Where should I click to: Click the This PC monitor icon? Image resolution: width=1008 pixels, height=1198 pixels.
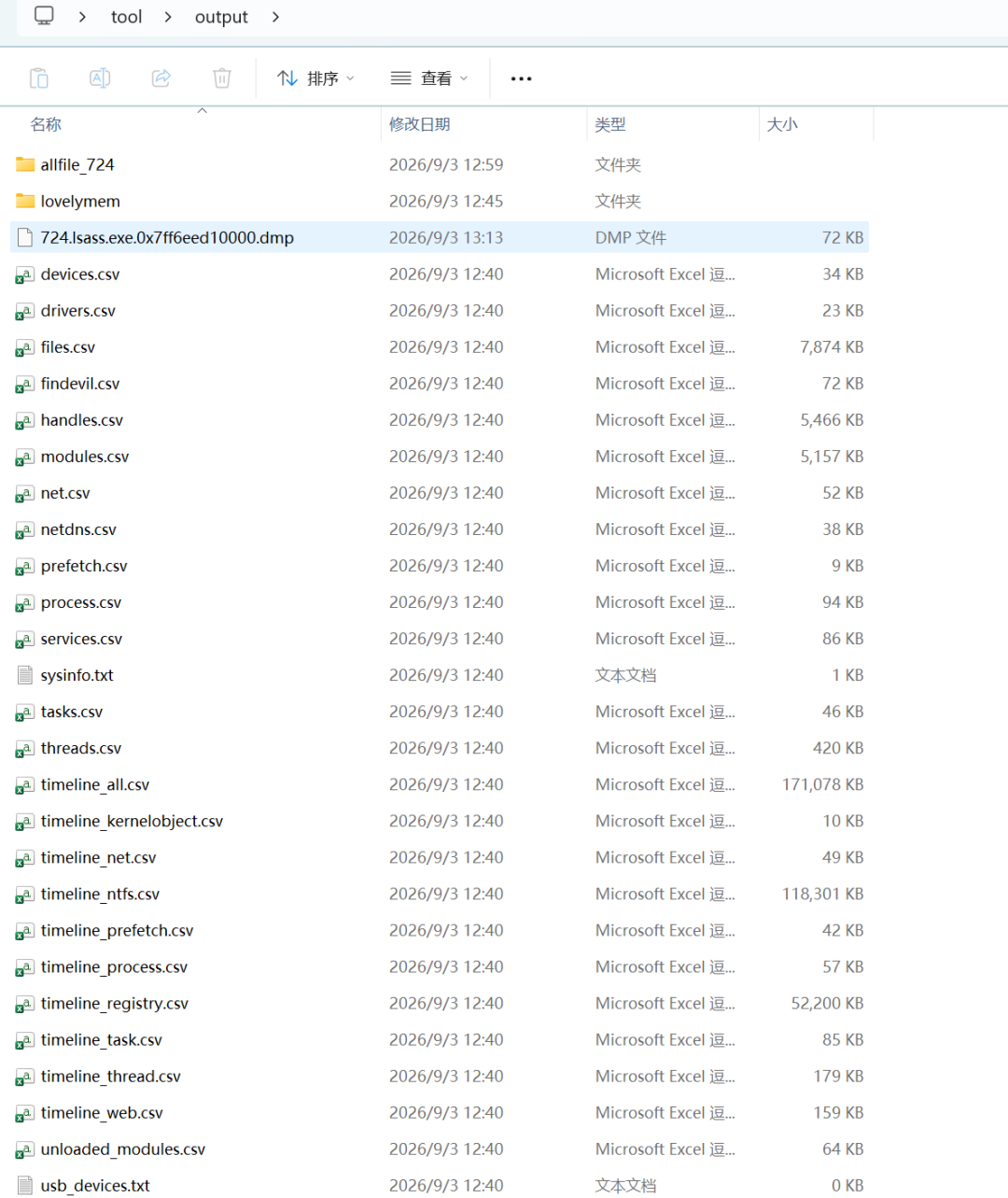click(44, 16)
